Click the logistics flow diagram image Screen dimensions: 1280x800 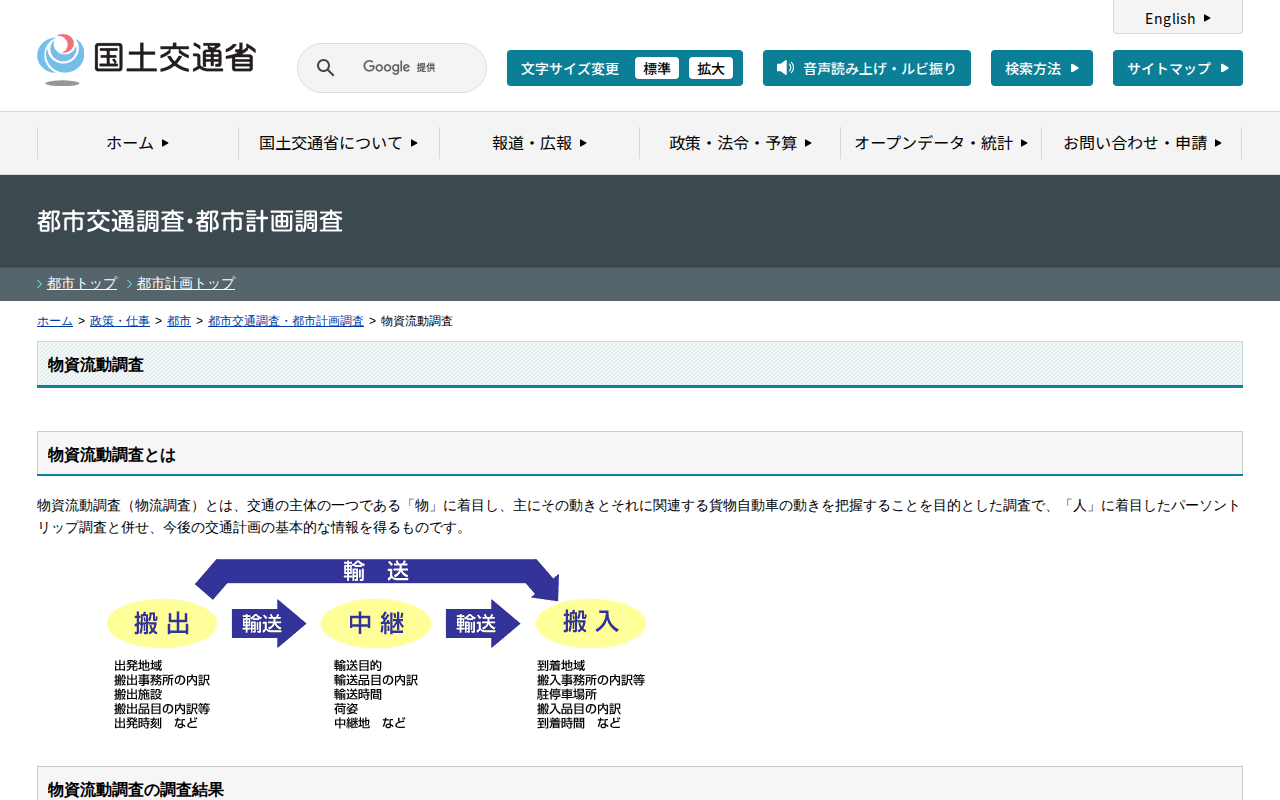[x=376, y=644]
